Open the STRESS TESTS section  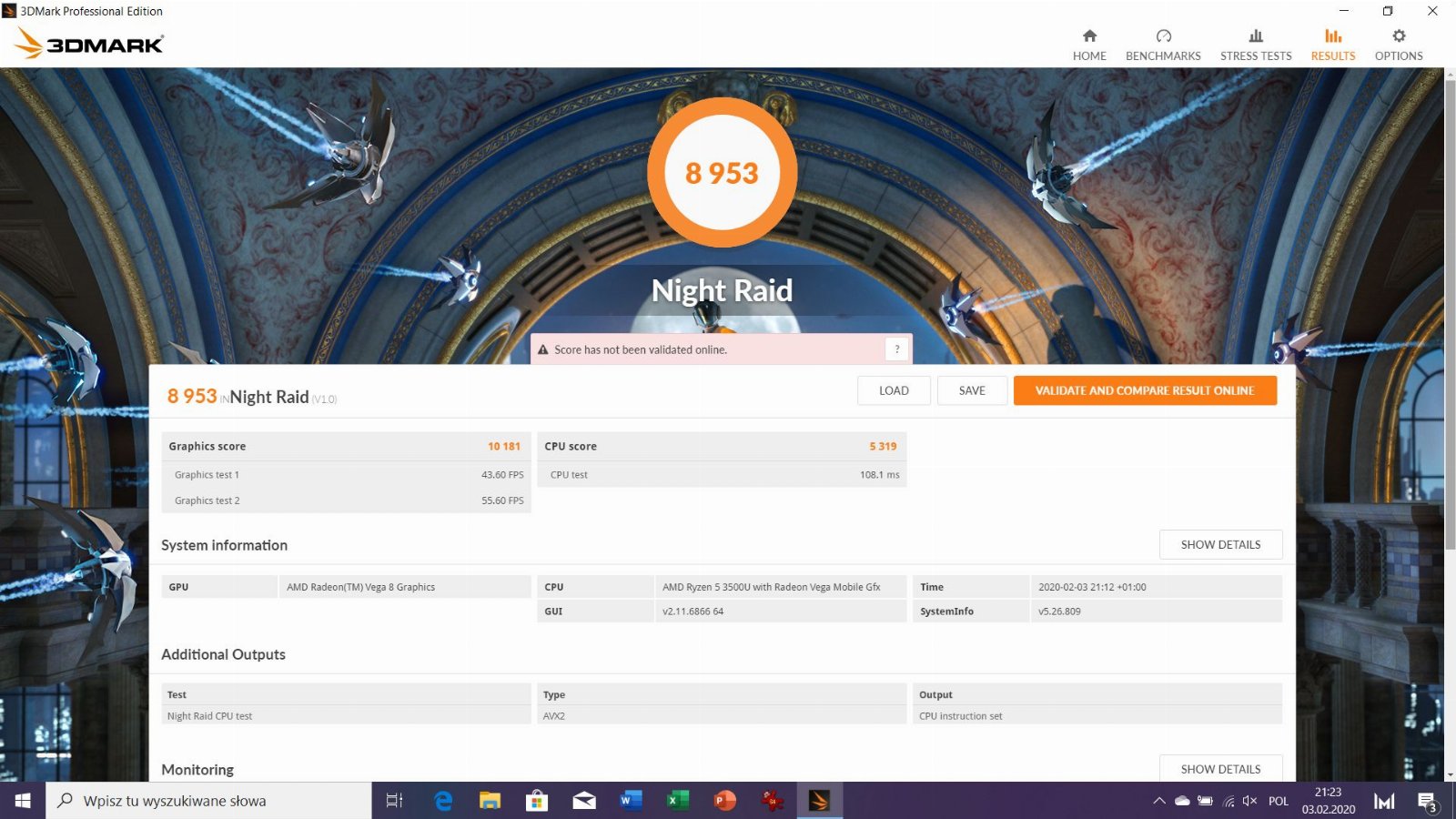(x=1256, y=45)
